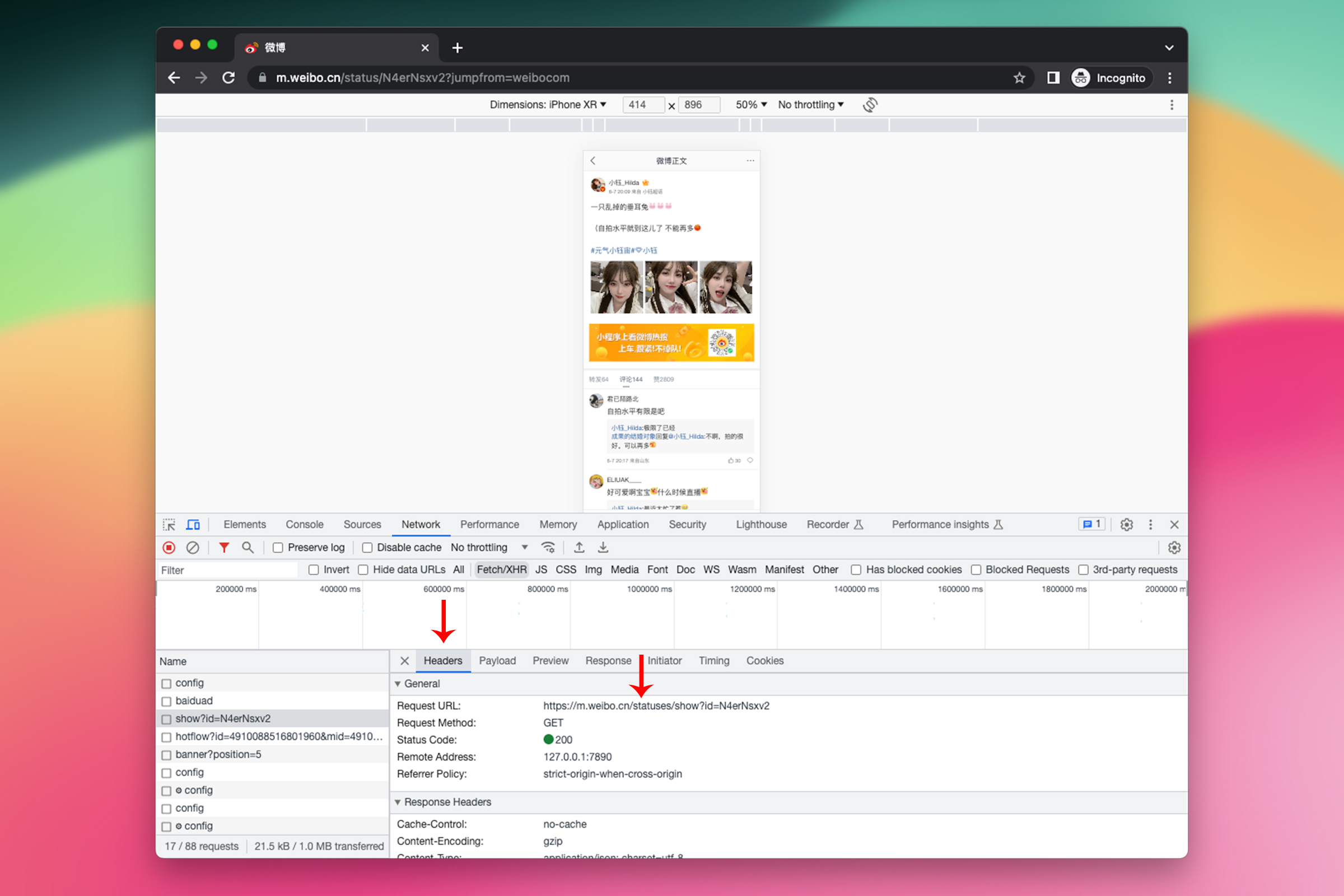1344x896 pixels.
Task: Click Cookies tab in request details panel
Action: point(765,661)
